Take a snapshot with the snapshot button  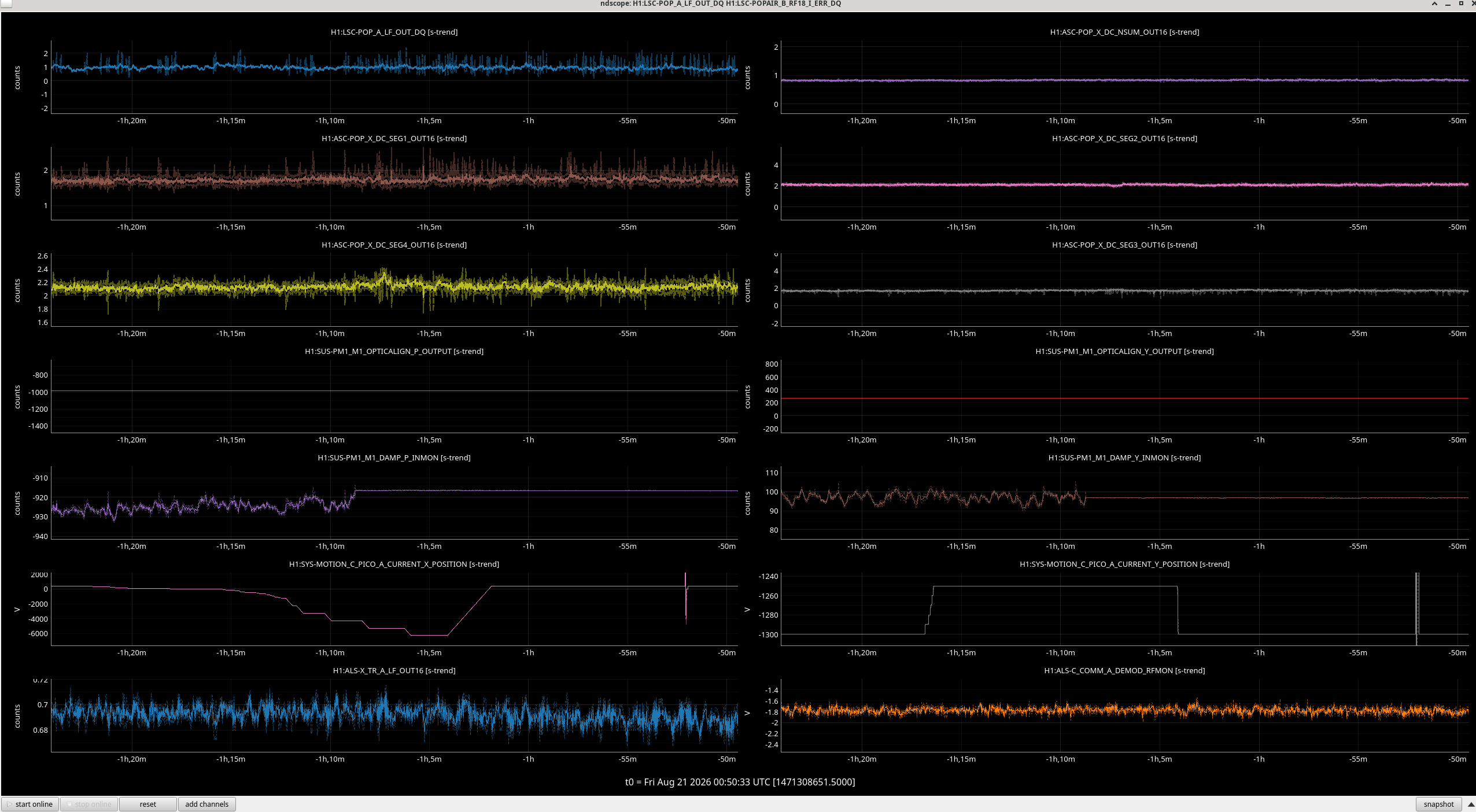[1438, 804]
